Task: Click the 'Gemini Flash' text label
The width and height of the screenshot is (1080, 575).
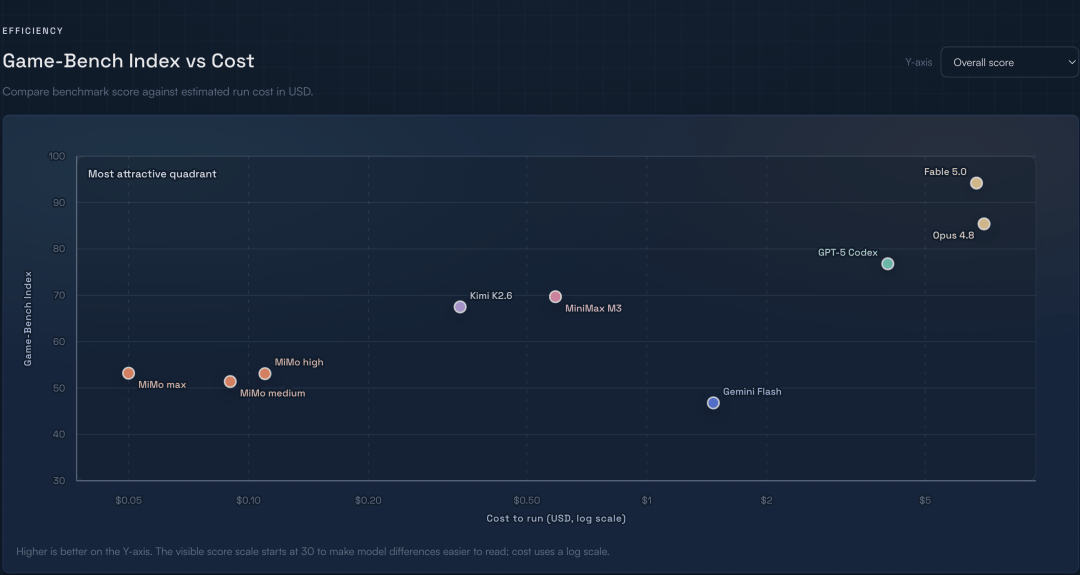Action: coord(752,392)
